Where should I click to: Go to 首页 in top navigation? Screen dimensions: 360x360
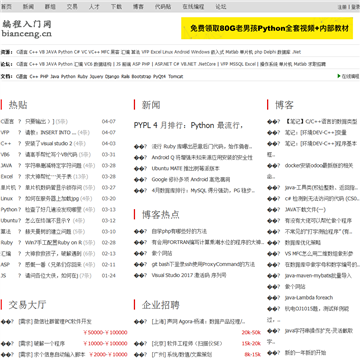coord(6,6)
